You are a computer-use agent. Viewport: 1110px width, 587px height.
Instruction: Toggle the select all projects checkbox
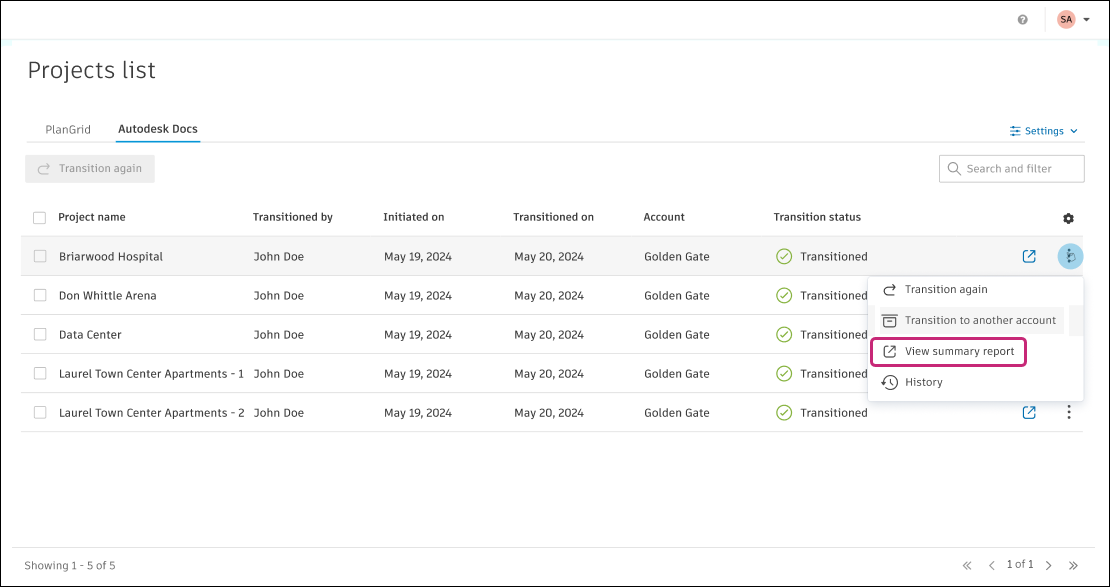tap(39, 218)
